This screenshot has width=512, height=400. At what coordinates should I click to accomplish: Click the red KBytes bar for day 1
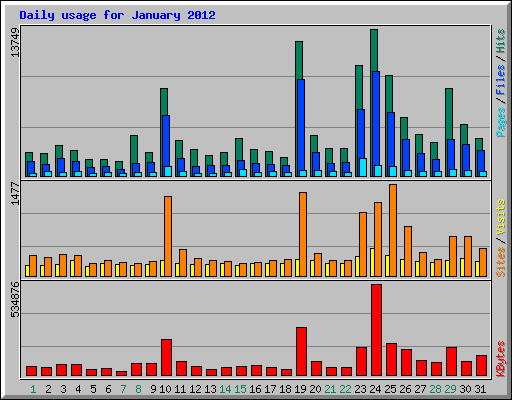[31, 371]
